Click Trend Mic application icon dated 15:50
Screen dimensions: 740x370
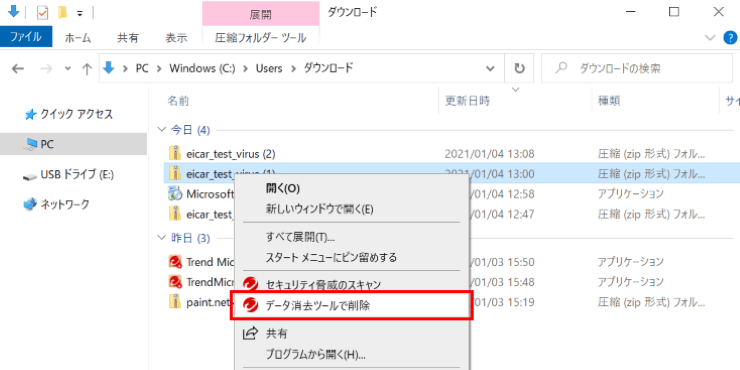(175, 261)
